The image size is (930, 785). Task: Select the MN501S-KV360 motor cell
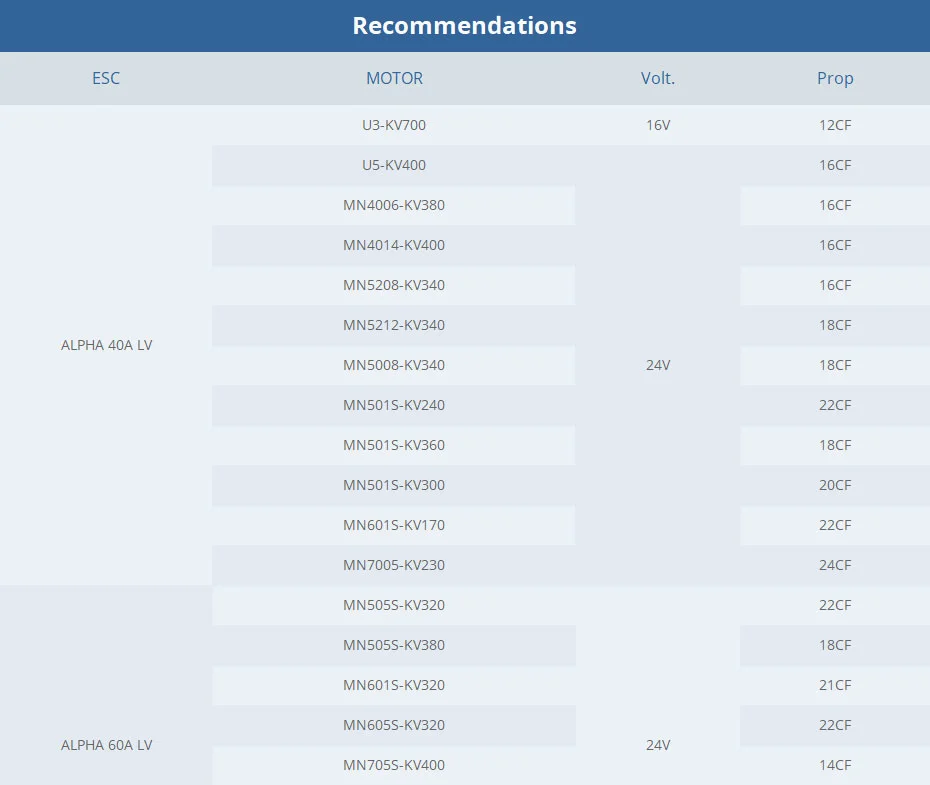(394, 445)
